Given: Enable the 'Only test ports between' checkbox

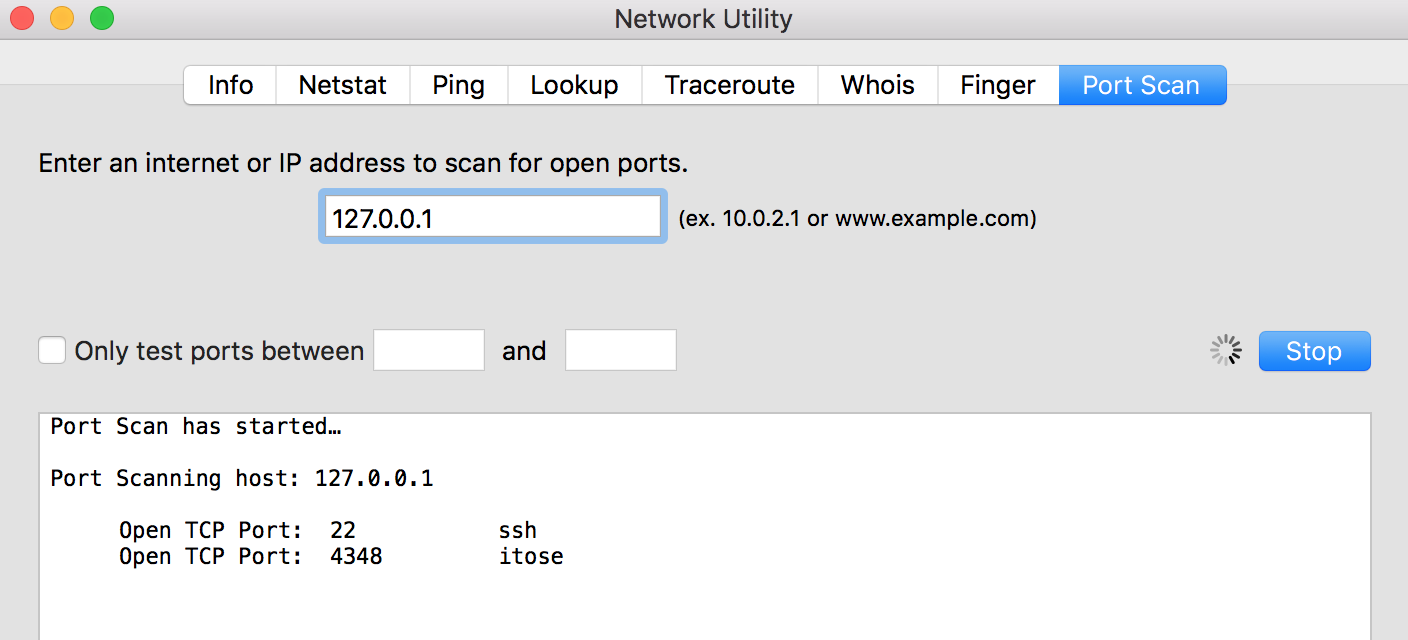Looking at the screenshot, I should coord(52,351).
